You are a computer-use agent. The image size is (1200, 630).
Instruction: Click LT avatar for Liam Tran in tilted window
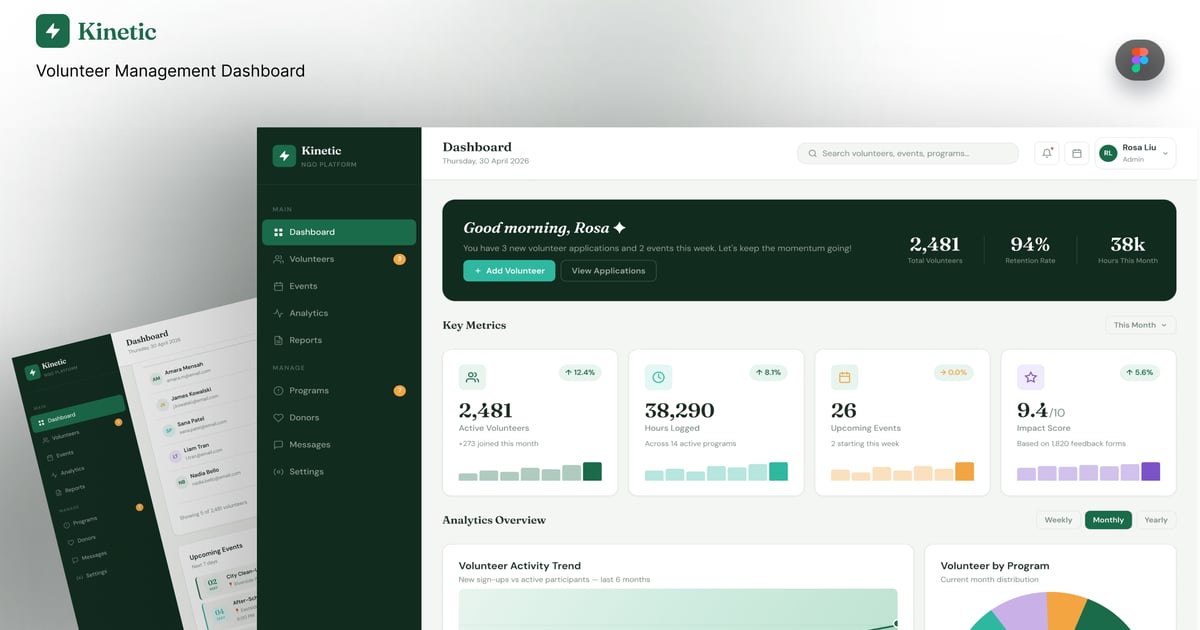pos(175,456)
